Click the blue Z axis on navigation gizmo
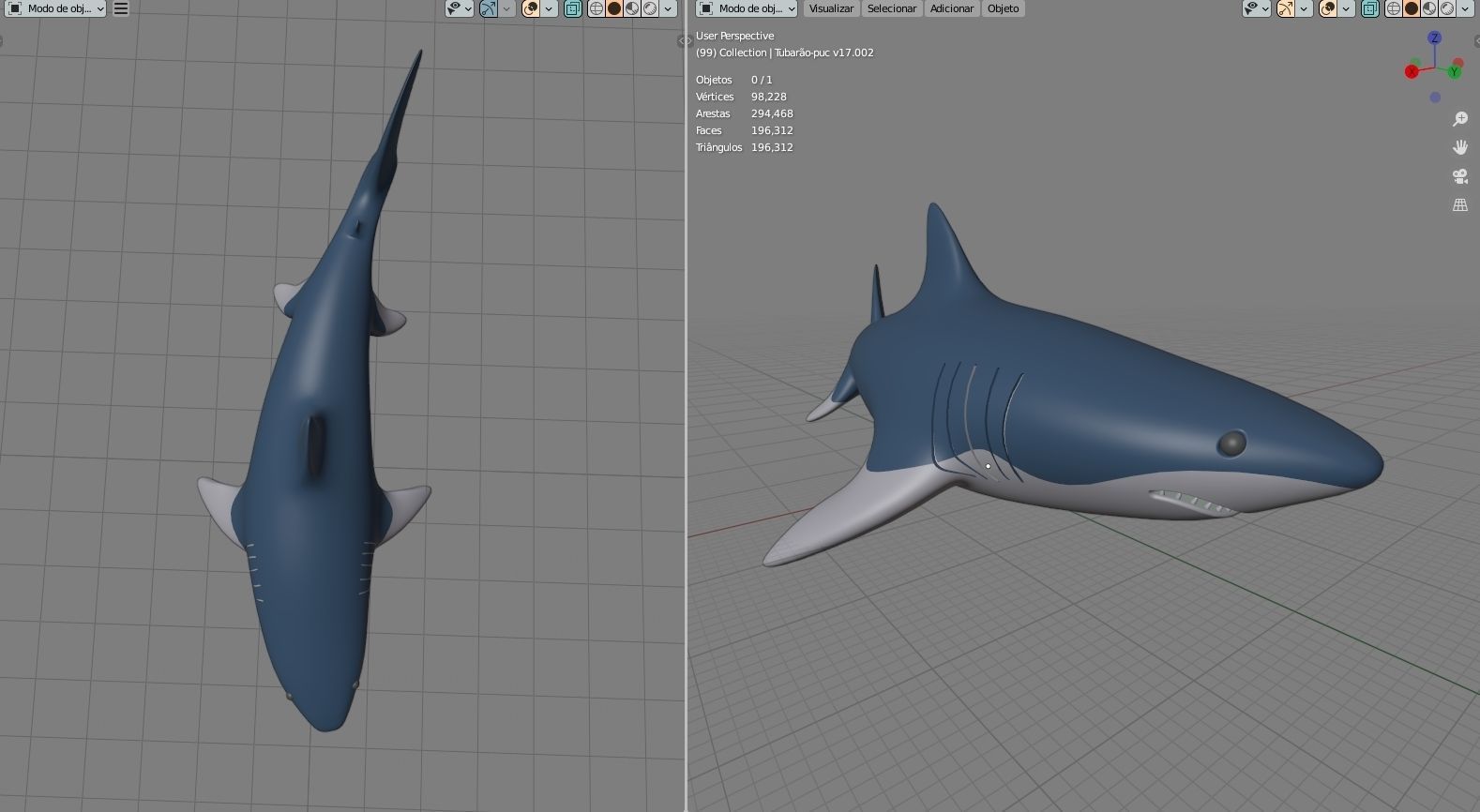The image size is (1480, 812). point(1434,38)
